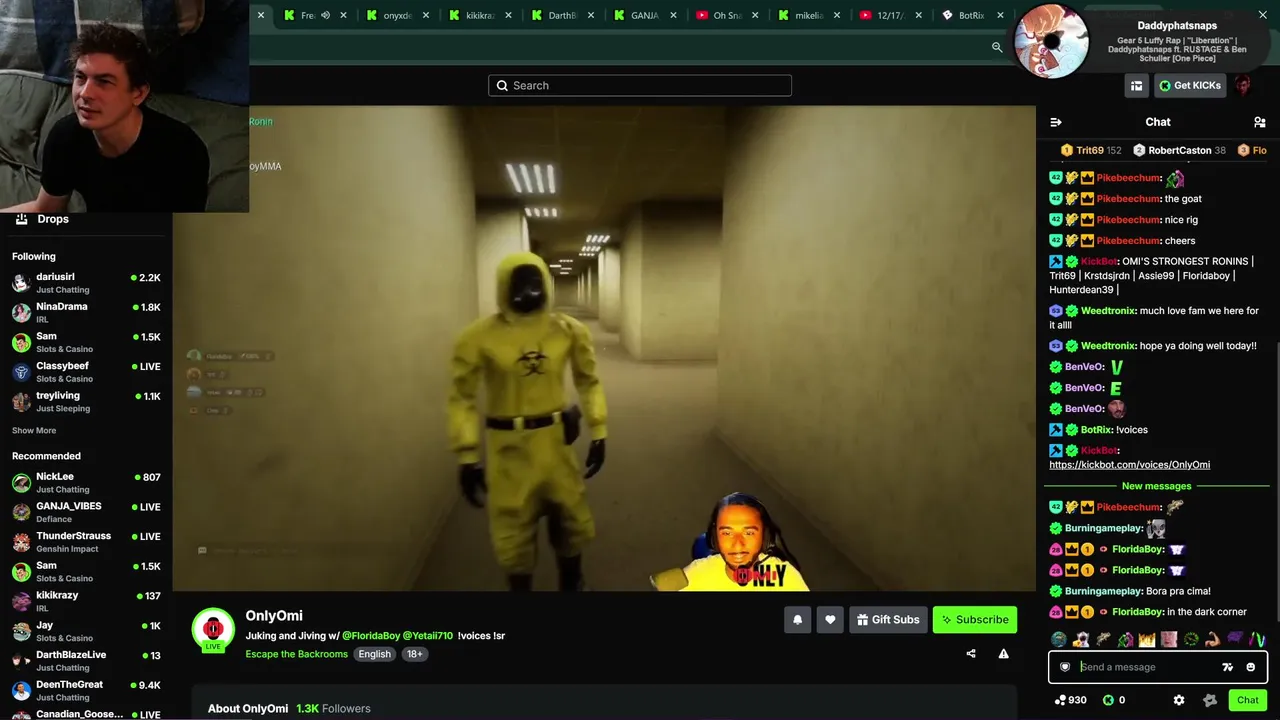Switch to the BotRix browser tab

[972, 15]
